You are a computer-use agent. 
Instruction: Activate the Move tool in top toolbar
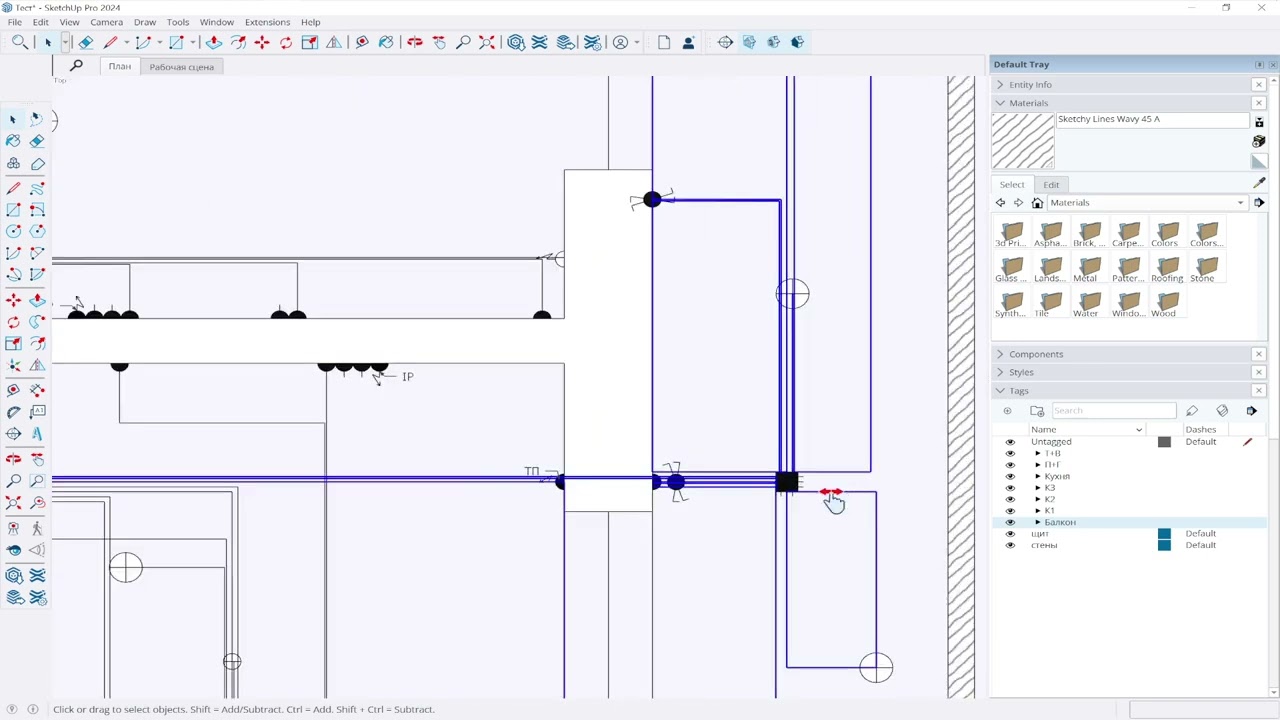(x=262, y=42)
